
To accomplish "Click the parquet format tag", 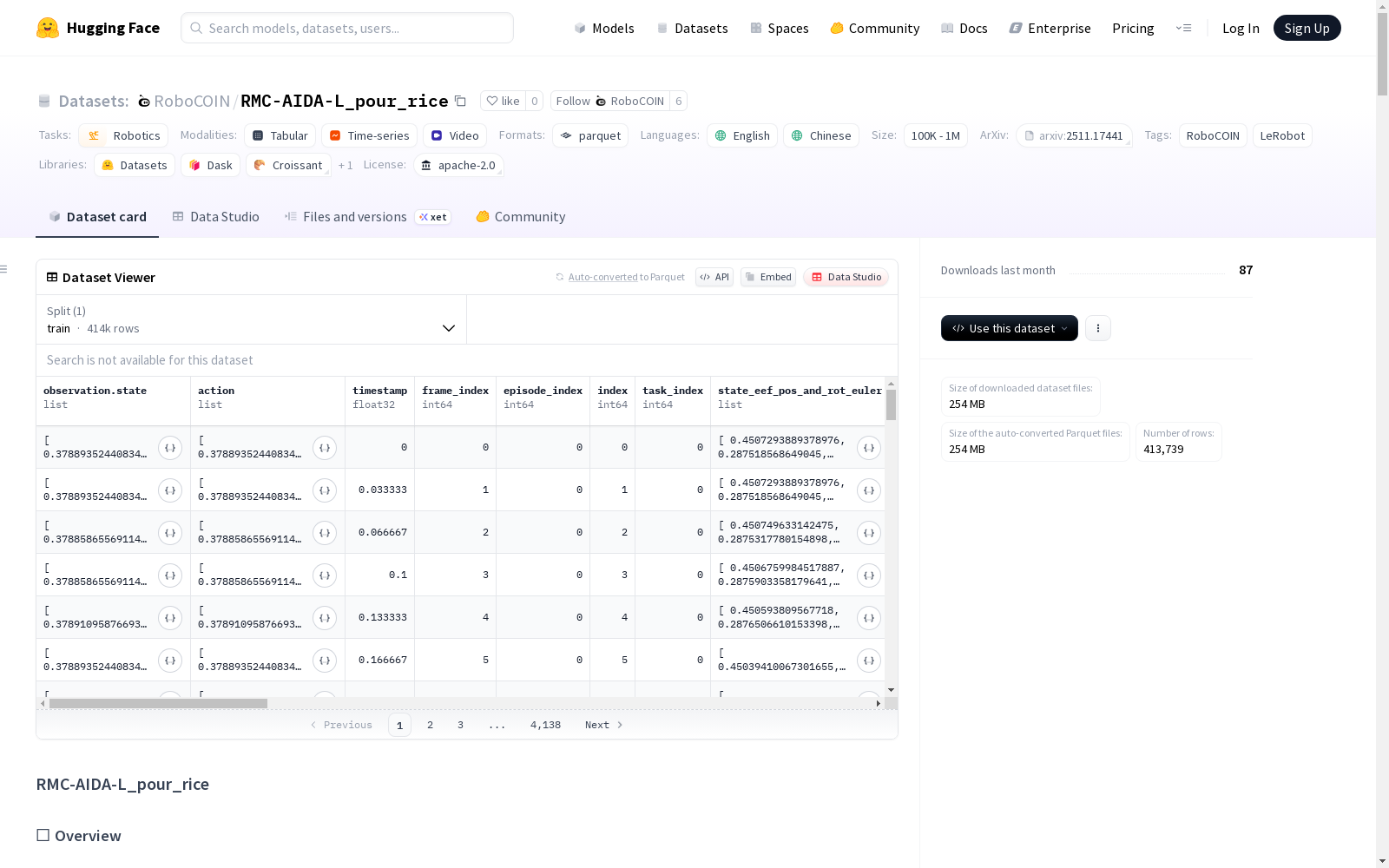I will tap(590, 135).
